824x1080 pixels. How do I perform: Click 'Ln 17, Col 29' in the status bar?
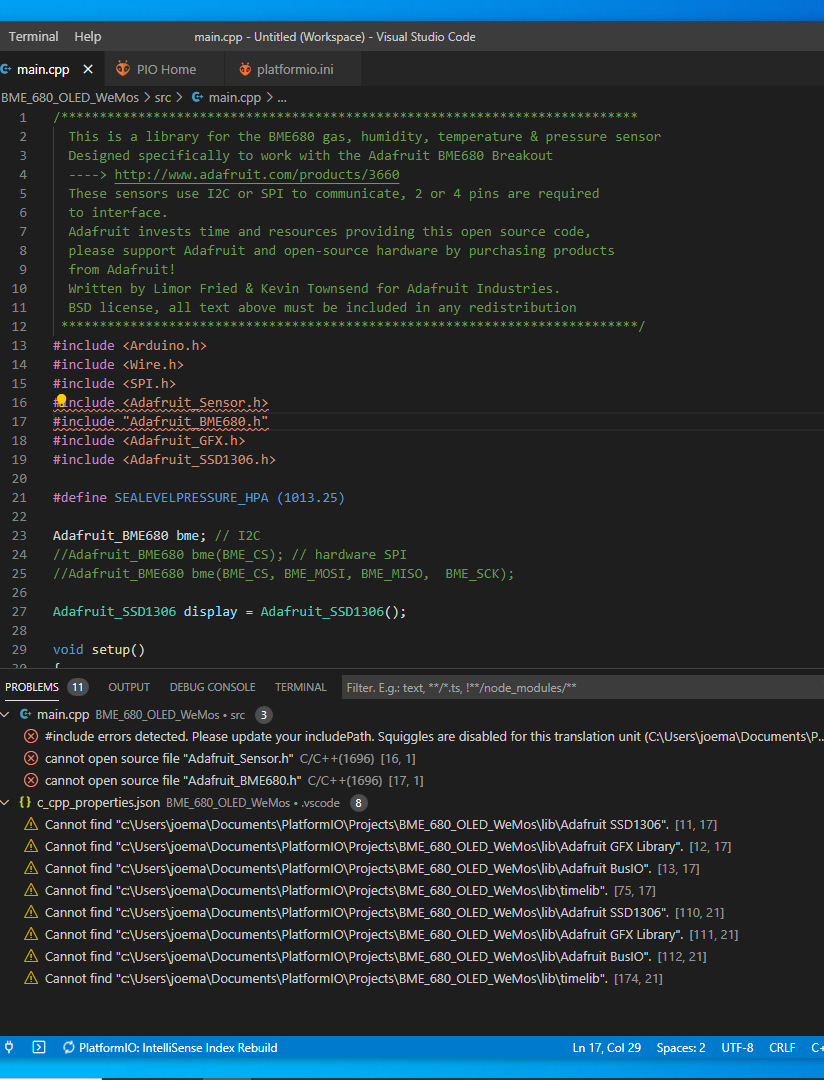[606, 1048]
